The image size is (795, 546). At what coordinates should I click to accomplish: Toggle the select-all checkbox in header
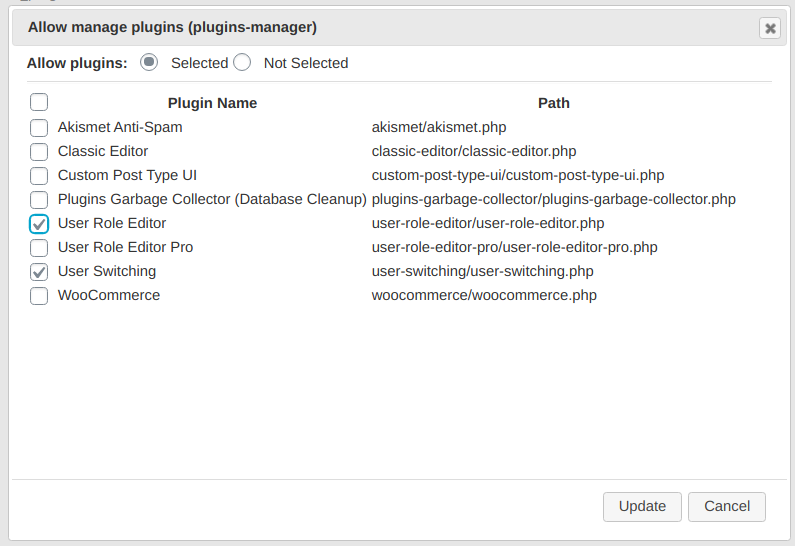[39, 102]
